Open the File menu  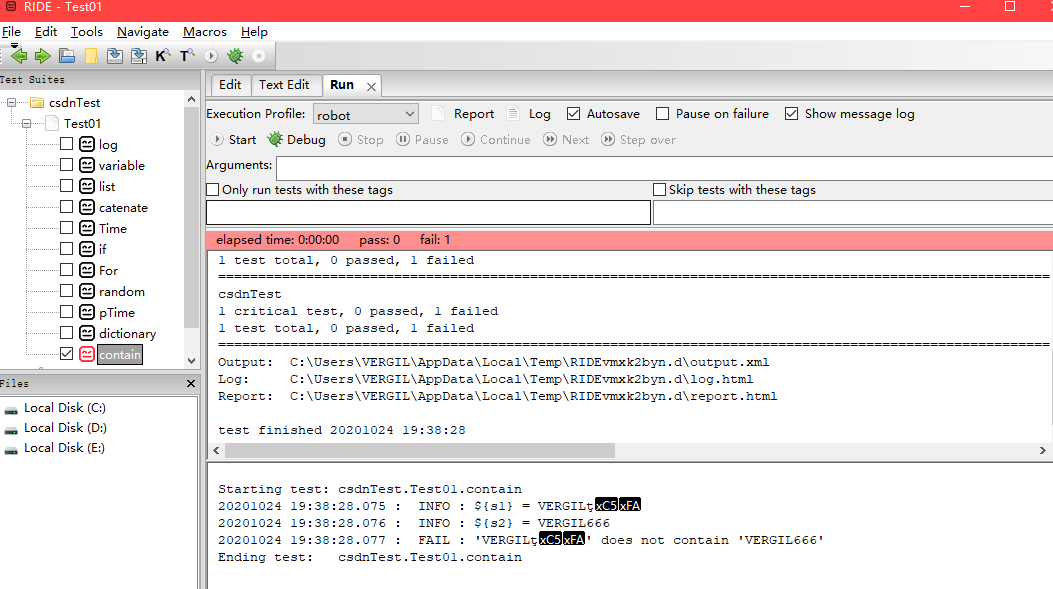click(x=11, y=32)
